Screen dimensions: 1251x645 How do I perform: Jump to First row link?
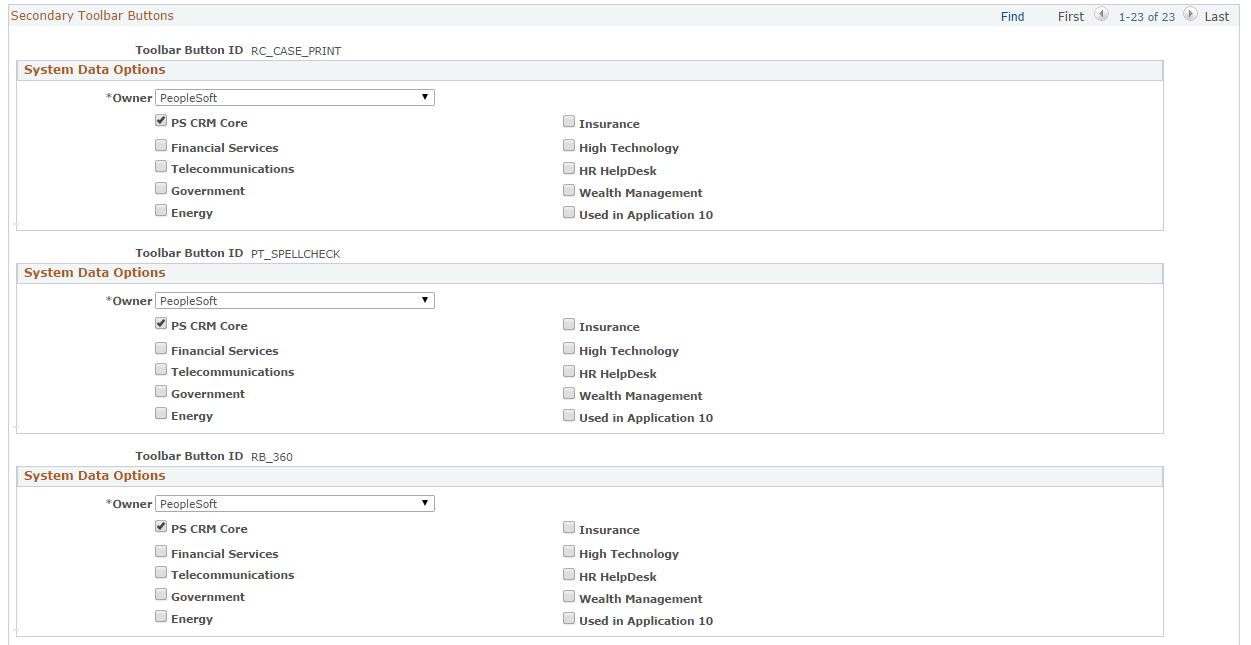(x=1070, y=17)
